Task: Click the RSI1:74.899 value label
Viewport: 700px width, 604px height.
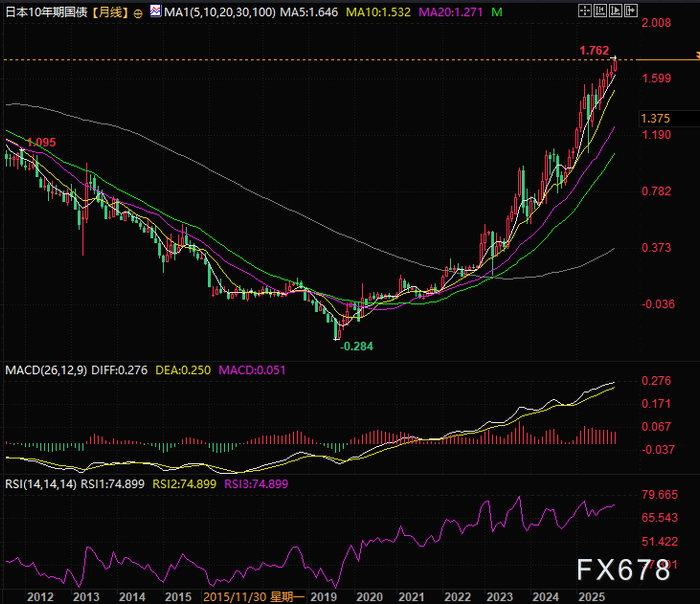Action: point(112,484)
